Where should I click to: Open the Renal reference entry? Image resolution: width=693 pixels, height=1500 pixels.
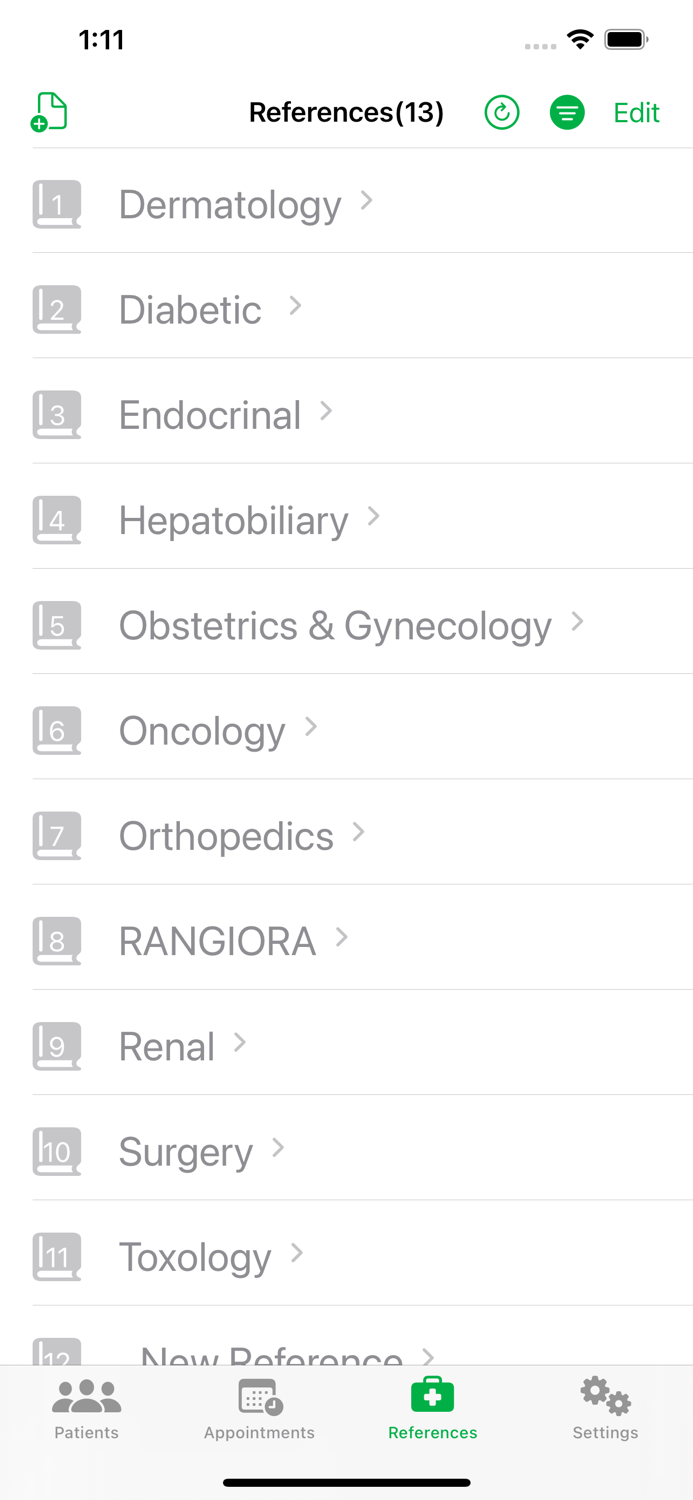tap(167, 1046)
